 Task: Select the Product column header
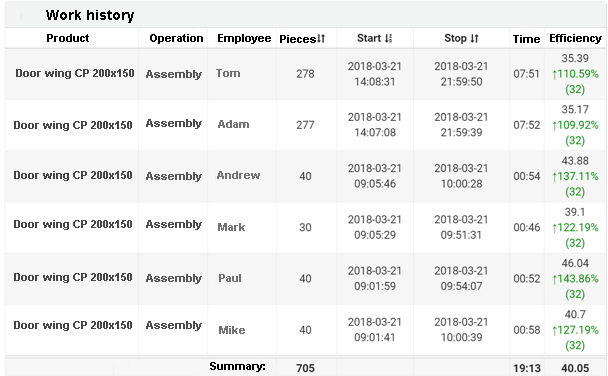[x=68, y=38]
